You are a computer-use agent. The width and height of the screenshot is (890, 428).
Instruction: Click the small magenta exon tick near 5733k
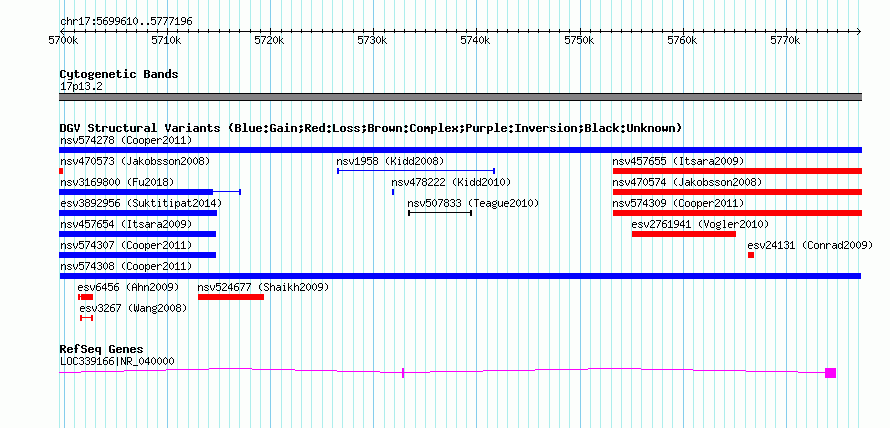tap(403, 373)
